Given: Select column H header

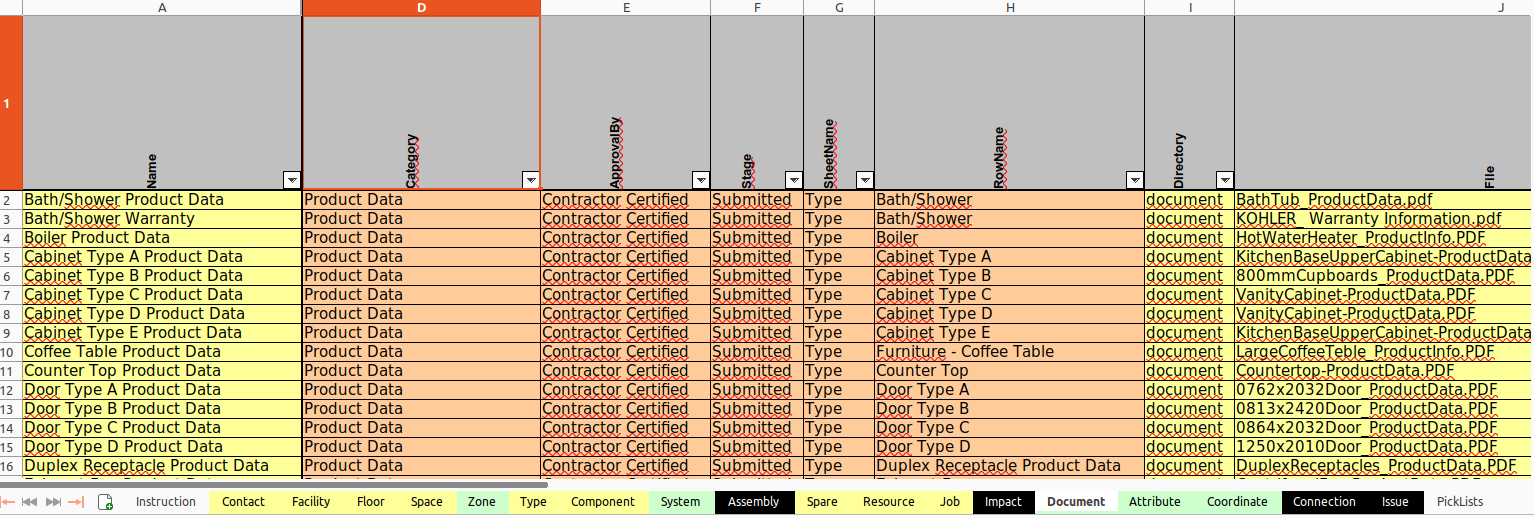Looking at the screenshot, I should (1009, 7).
